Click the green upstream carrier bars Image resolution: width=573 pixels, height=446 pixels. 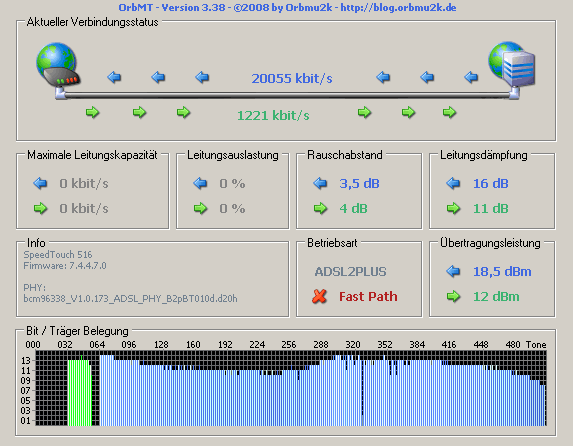pyautogui.click(x=80, y=393)
